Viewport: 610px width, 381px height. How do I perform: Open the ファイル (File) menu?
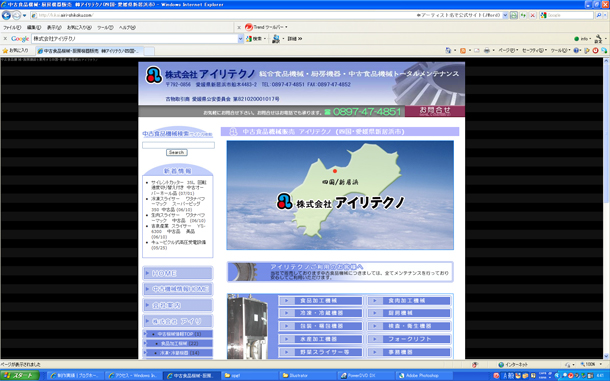(12, 28)
